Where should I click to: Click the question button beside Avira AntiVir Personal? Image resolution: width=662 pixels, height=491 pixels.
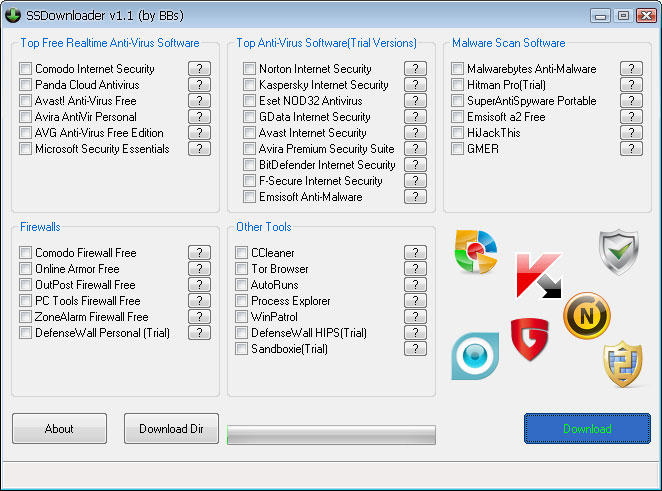coord(199,117)
